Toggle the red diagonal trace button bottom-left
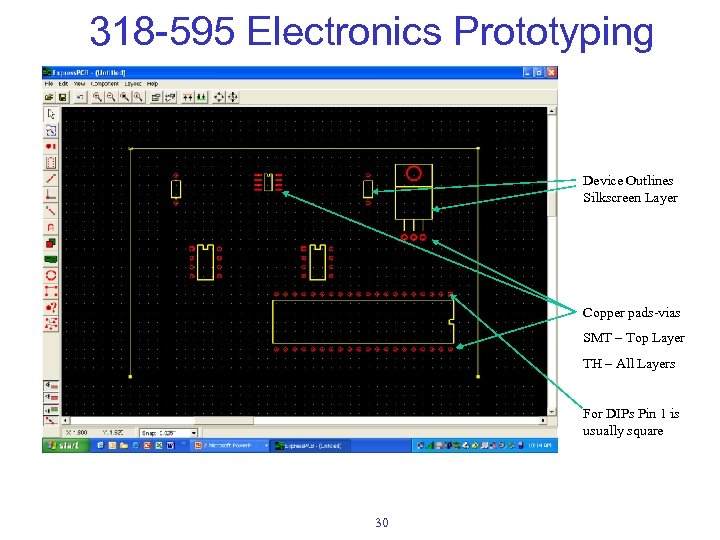Image resolution: width=720 pixels, height=540 pixels. 51,420
